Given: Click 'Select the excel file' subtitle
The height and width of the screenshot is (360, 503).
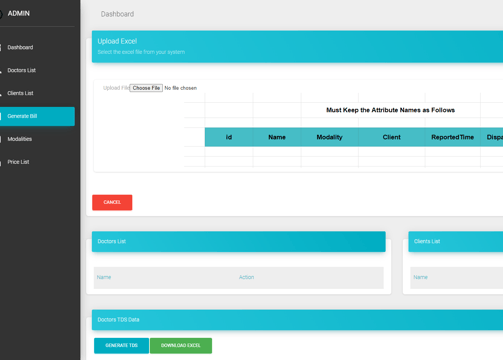Looking at the screenshot, I should pyautogui.click(x=141, y=52).
